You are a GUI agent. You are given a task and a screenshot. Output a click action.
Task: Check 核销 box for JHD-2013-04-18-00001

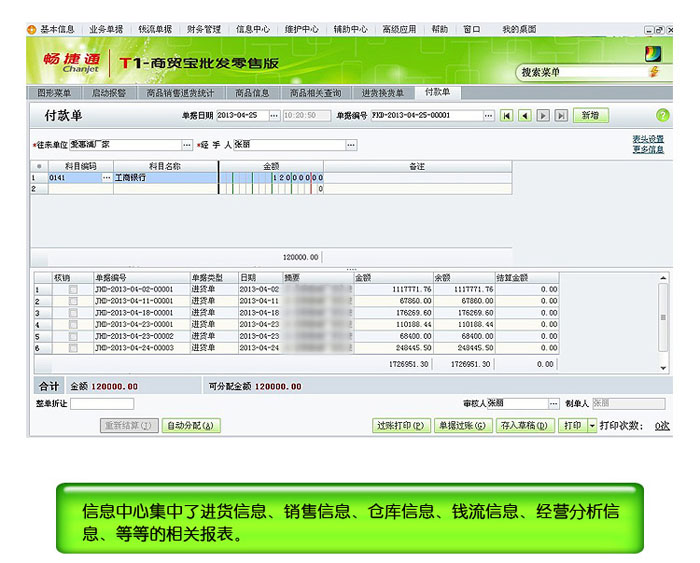pyautogui.click(x=73, y=313)
